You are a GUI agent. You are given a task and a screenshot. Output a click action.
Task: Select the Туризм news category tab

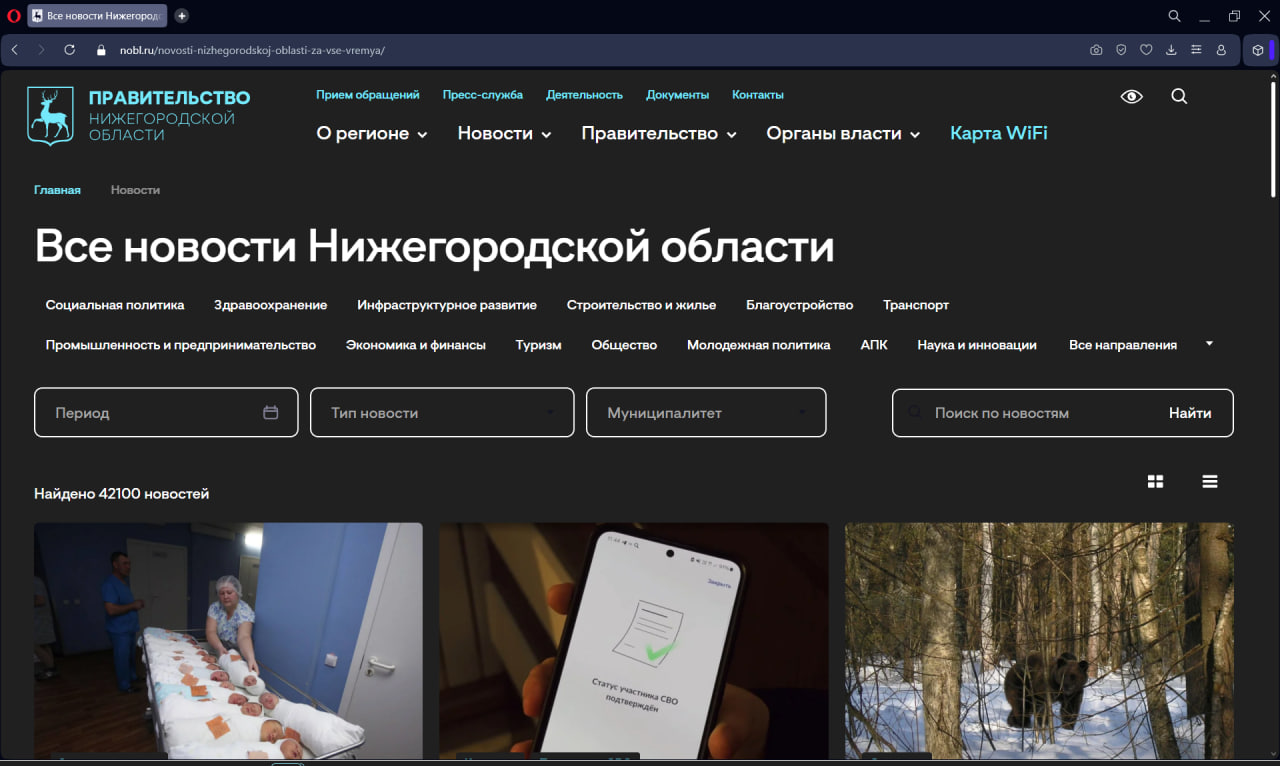tap(538, 344)
